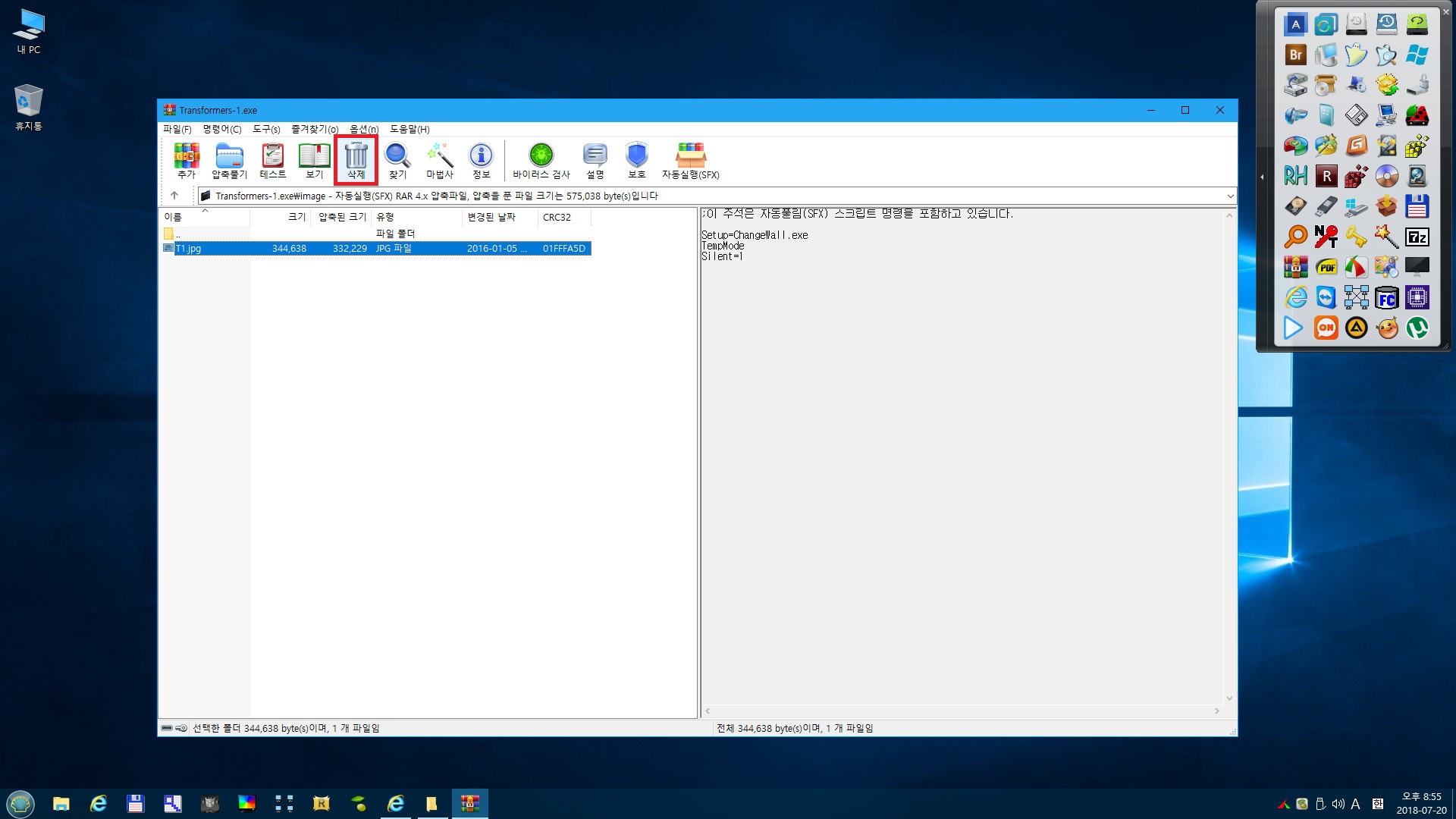1456x819 pixels.
Task: Launch the Windows logo icon in launcher
Action: point(1417,55)
